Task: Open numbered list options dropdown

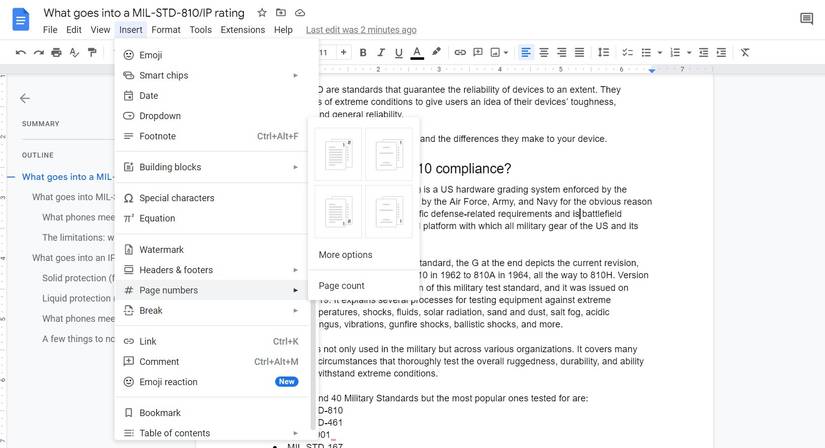Action: click(689, 53)
